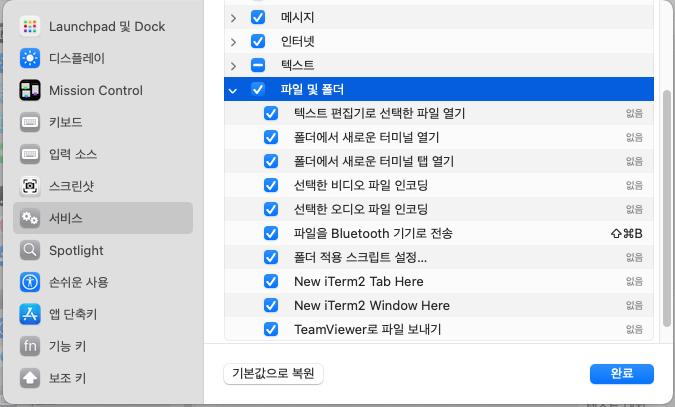The height and width of the screenshot is (407, 675).
Task: Uncheck 폴더에서 새로운 터미널 탭 열기
Action: pos(271,161)
